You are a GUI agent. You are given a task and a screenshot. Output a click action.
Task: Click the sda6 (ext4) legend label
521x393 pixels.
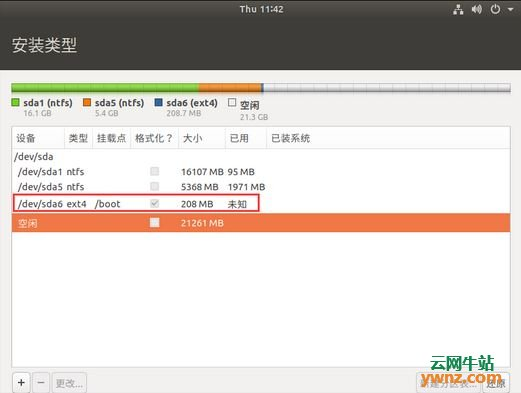point(192,103)
